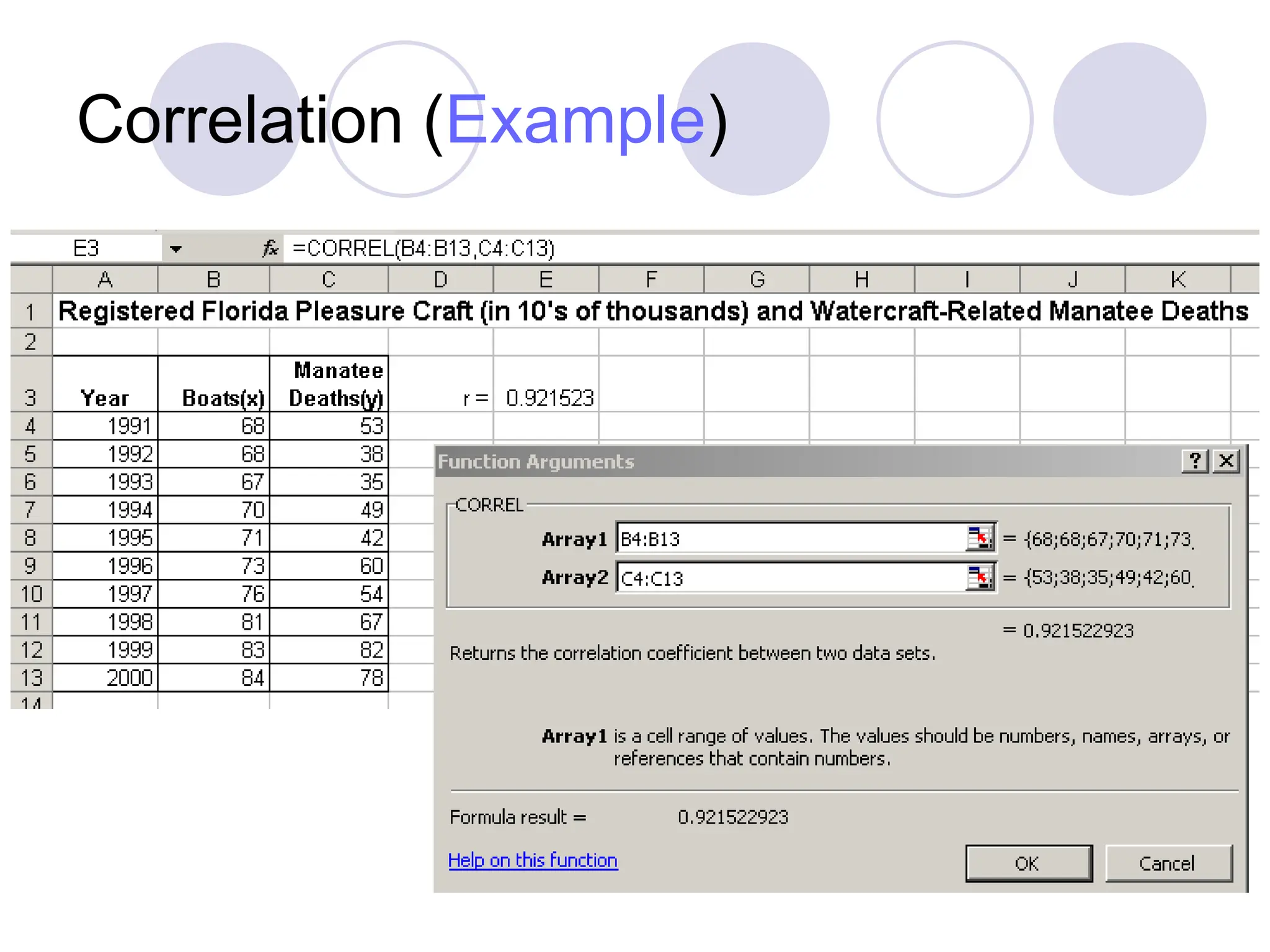Select row 2 header
This screenshot has height=952, width=1270.
coord(31,342)
